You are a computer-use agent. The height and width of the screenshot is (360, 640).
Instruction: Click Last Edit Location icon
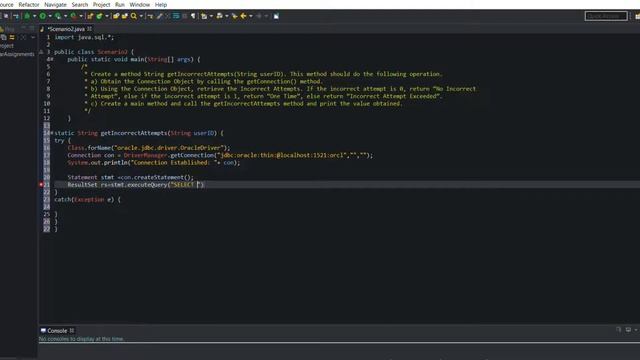(x=235, y=16)
